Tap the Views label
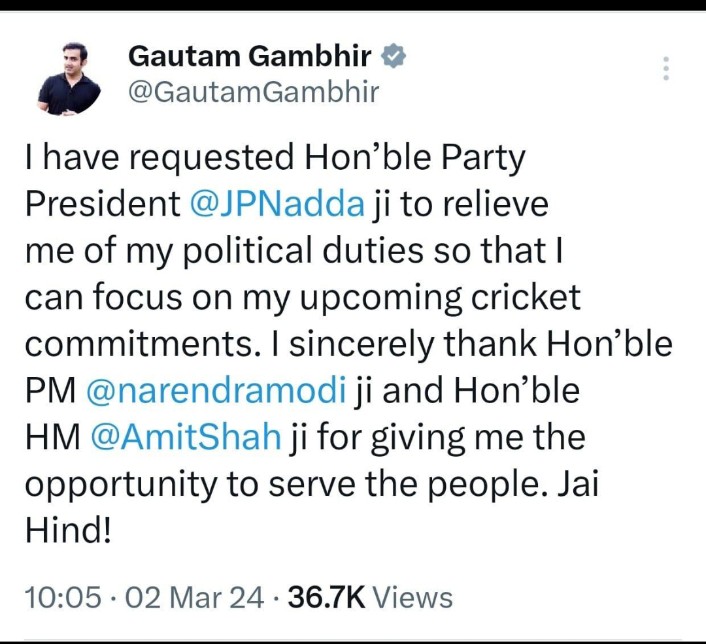 413,598
